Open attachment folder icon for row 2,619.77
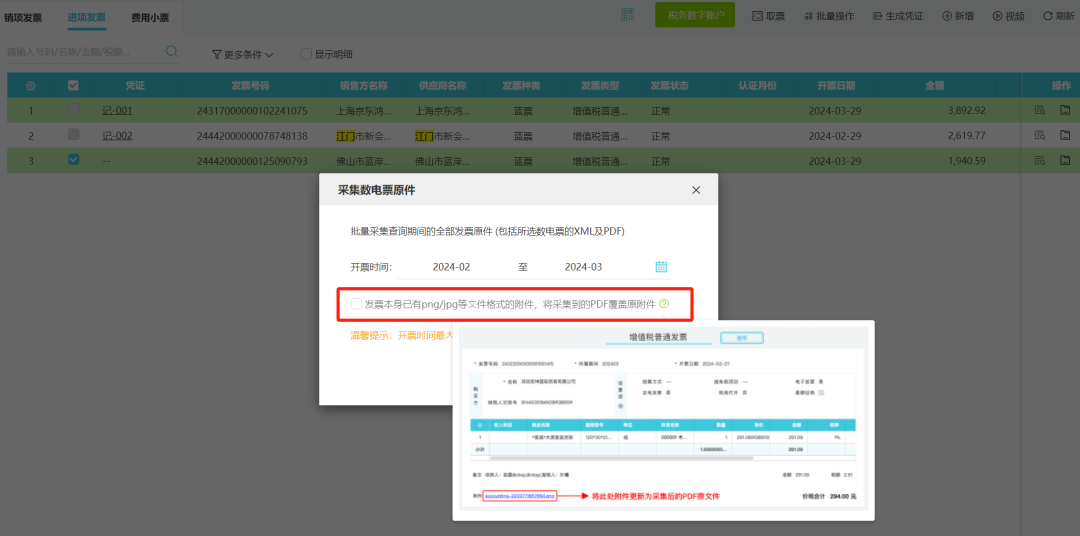Image resolution: width=1080 pixels, height=536 pixels. pyautogui.click(x=1065, y=135)
